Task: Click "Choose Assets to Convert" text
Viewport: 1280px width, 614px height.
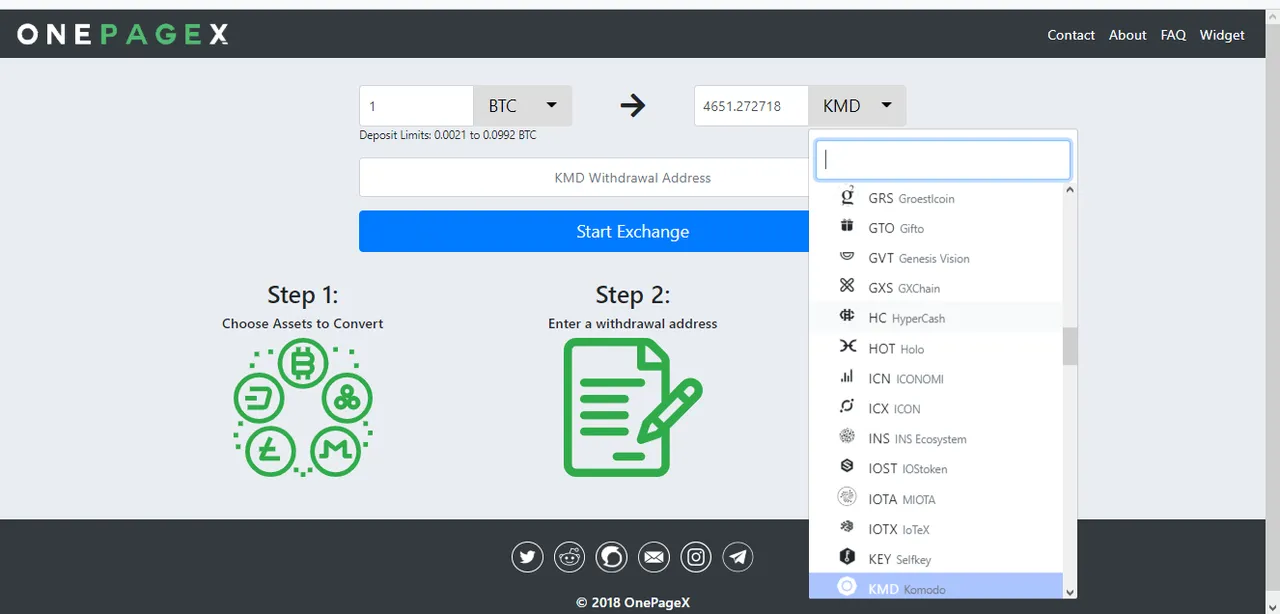Action: click(303, 324)
